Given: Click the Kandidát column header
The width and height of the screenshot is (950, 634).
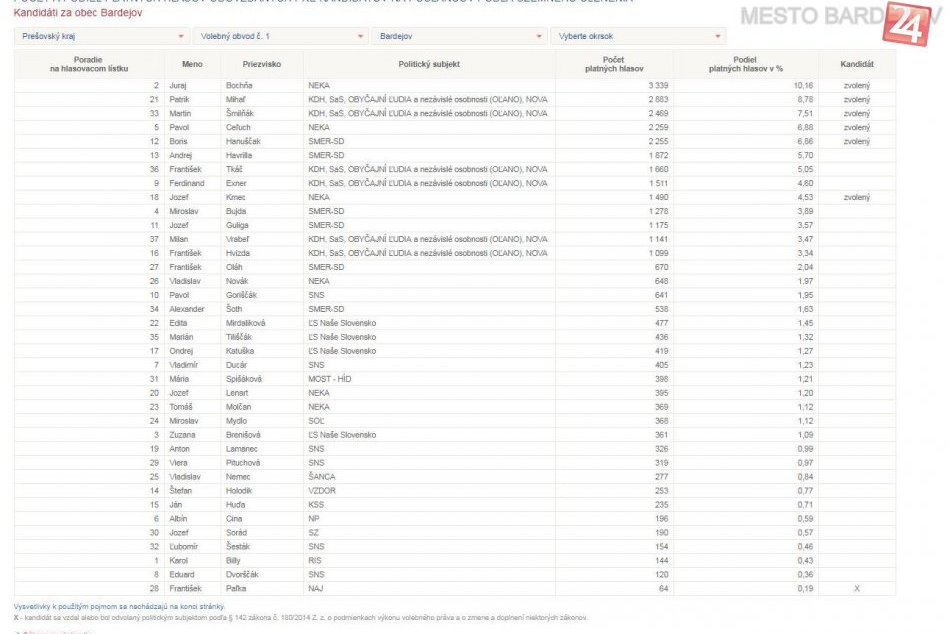Looking at the screenshot, I should tap(857, 64).
